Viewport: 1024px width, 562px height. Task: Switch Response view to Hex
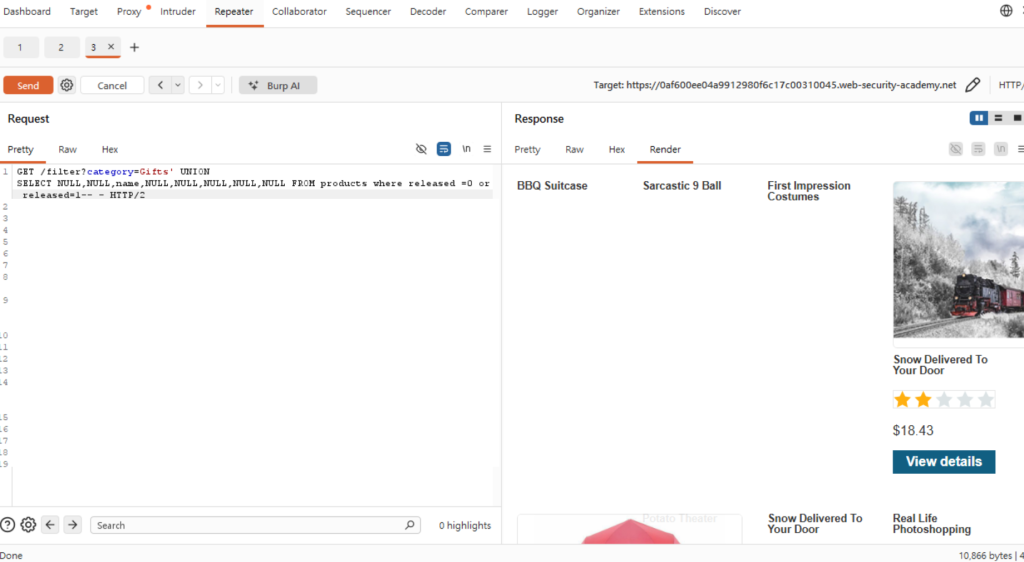tap(616, 149)
